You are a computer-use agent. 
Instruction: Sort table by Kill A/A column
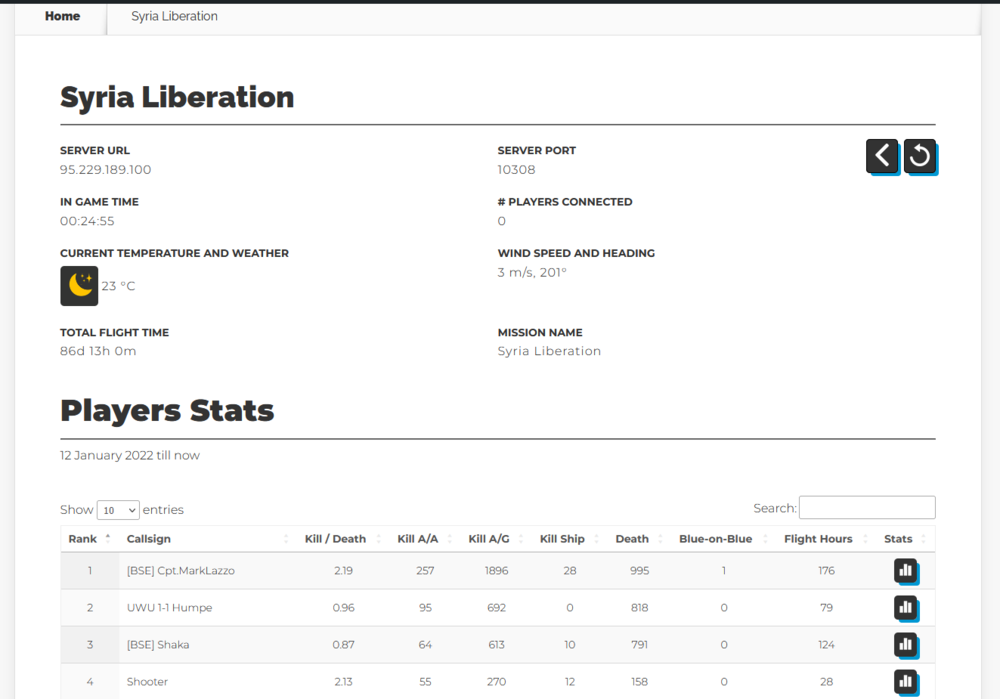click(x=425, y=539)
